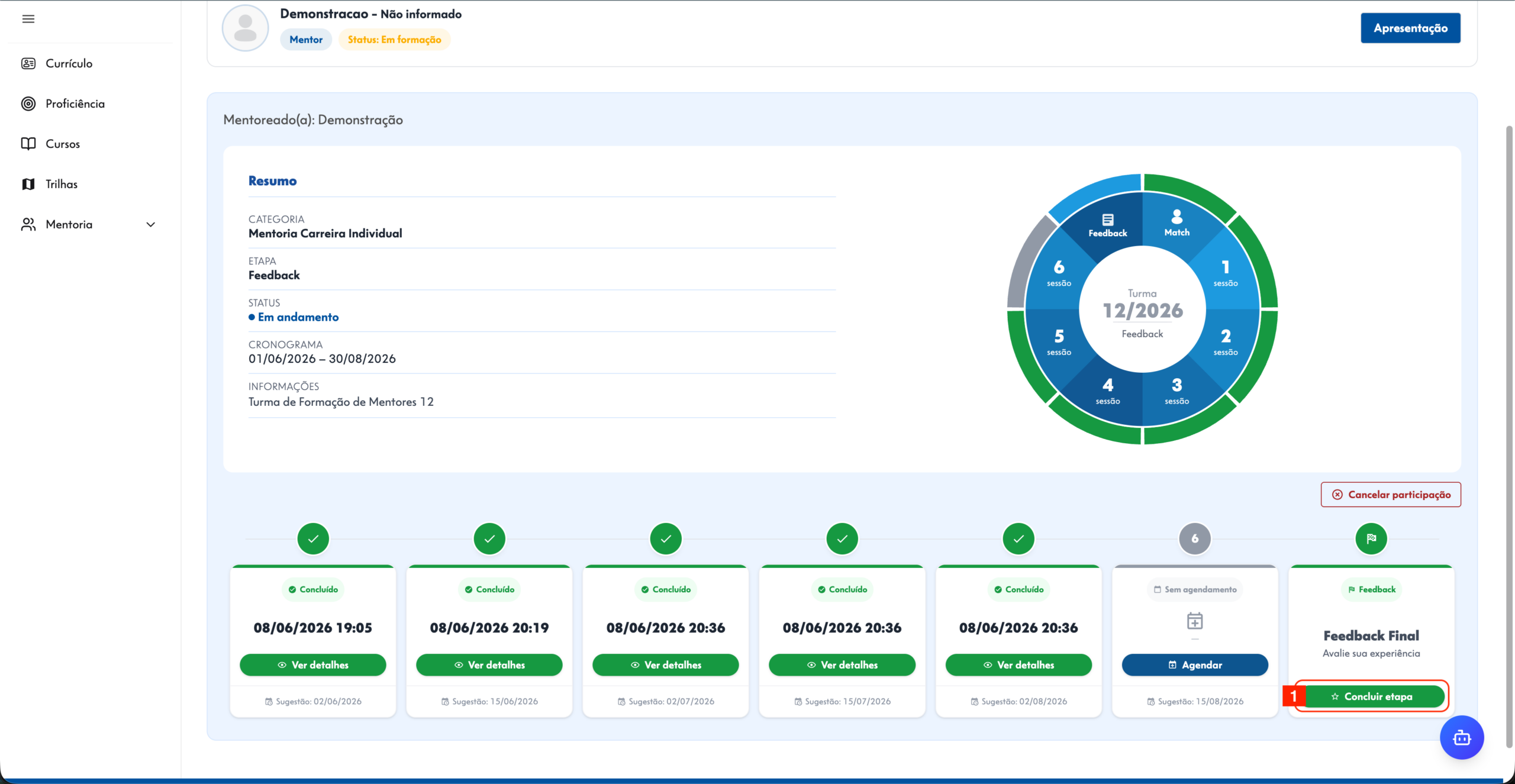
Task: Click Concluir etapa button
Action: [x=1372, y=696]
